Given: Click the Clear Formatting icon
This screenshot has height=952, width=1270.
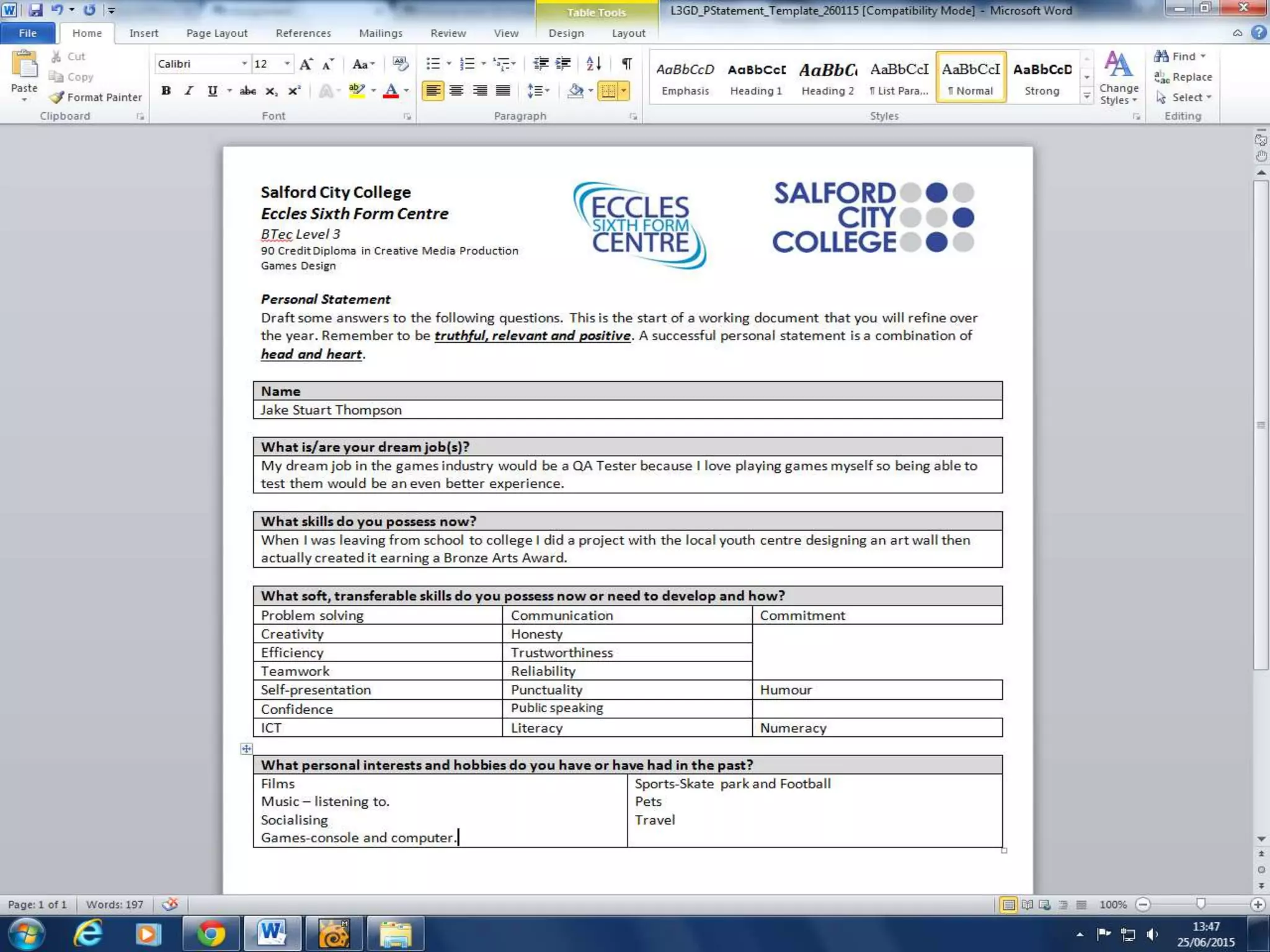Looking at the screenshot, I should [401, 64].
